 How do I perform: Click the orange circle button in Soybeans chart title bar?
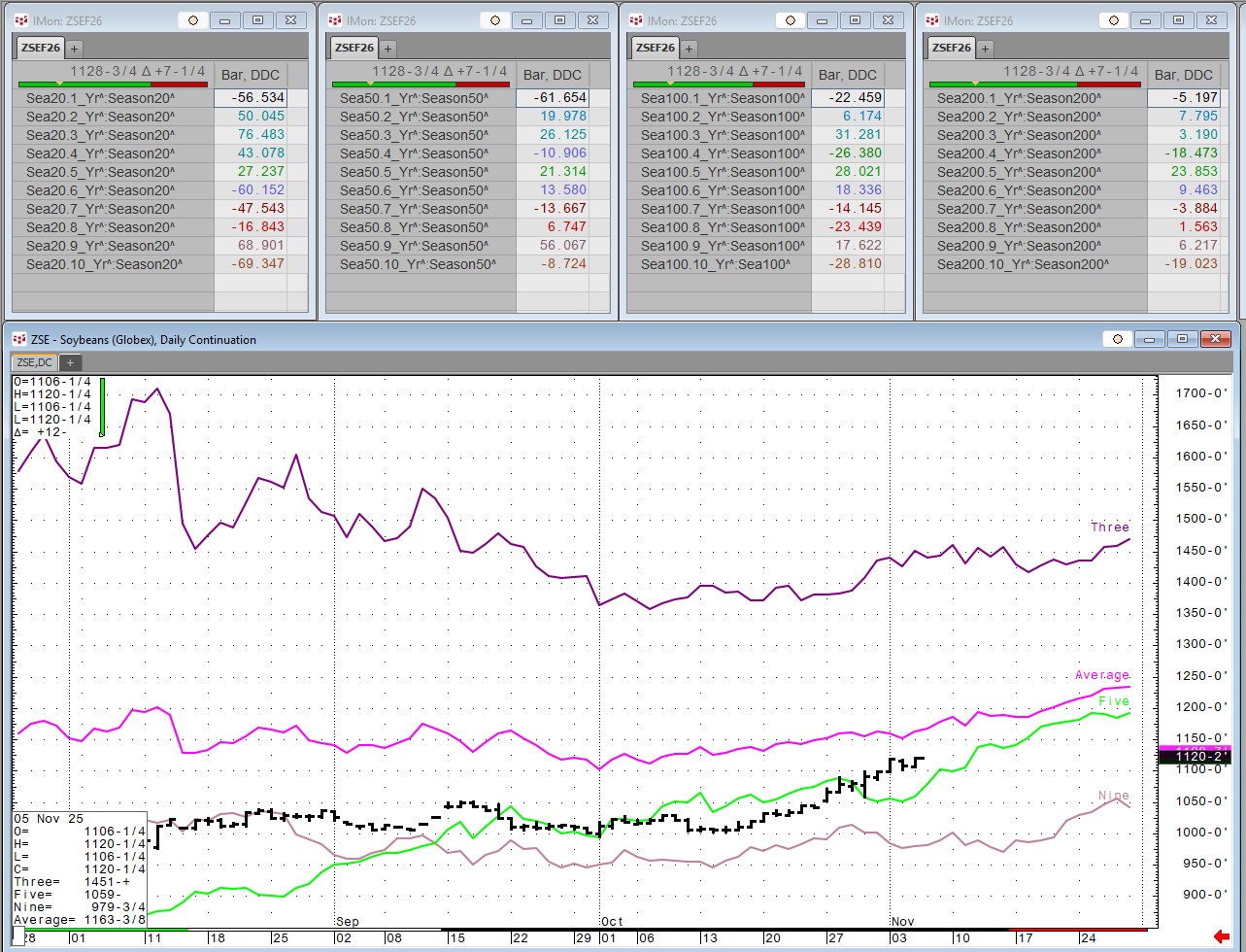(x=1117, y=339)
